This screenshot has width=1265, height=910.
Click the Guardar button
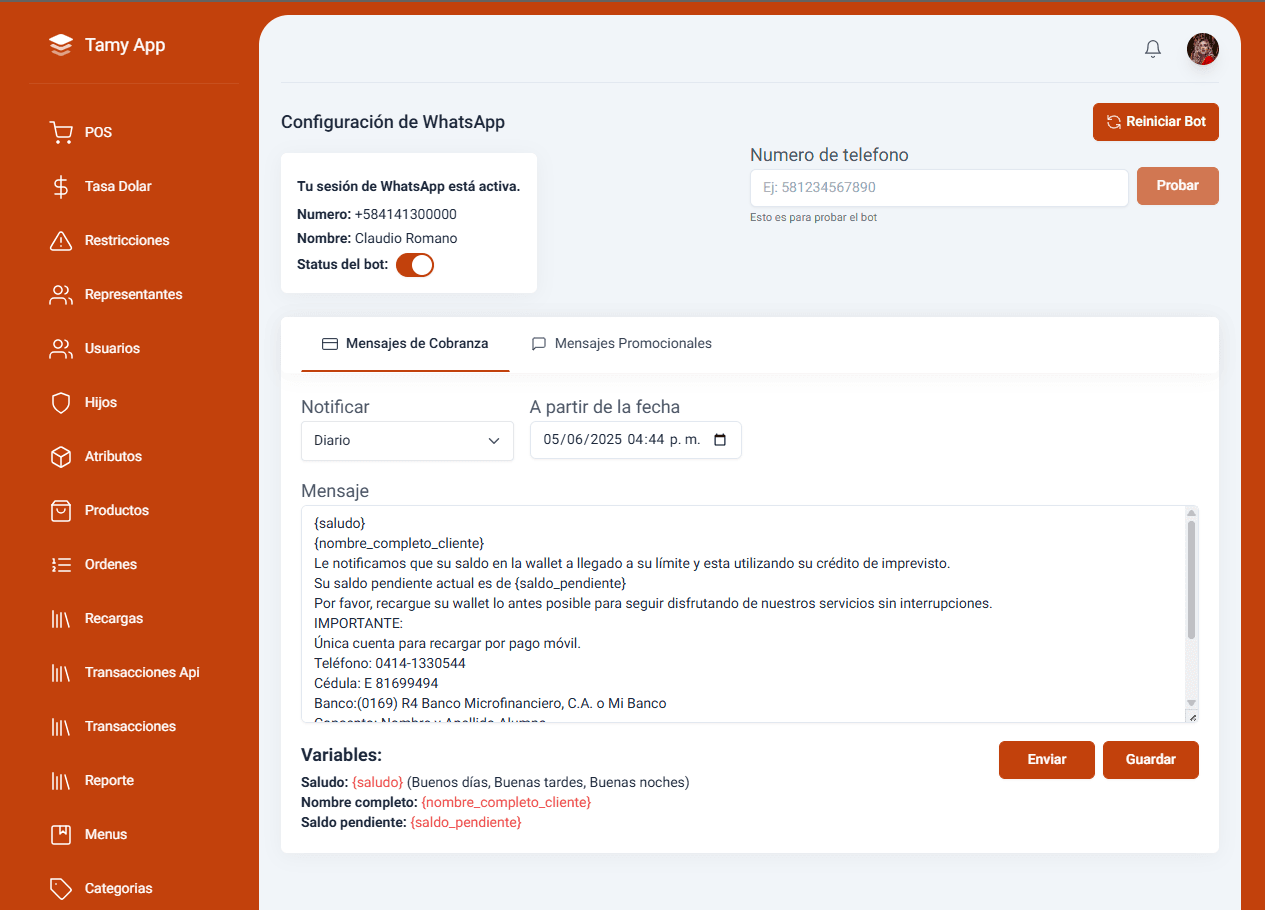1150,760
